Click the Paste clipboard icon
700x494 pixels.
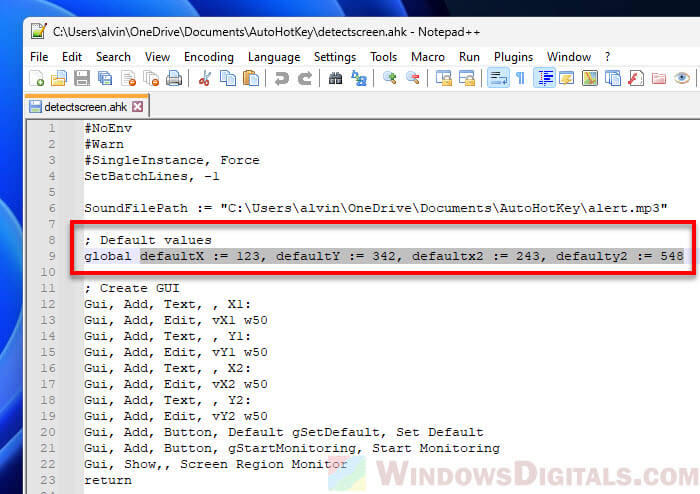pyautogui.click(x=251, y=79)
